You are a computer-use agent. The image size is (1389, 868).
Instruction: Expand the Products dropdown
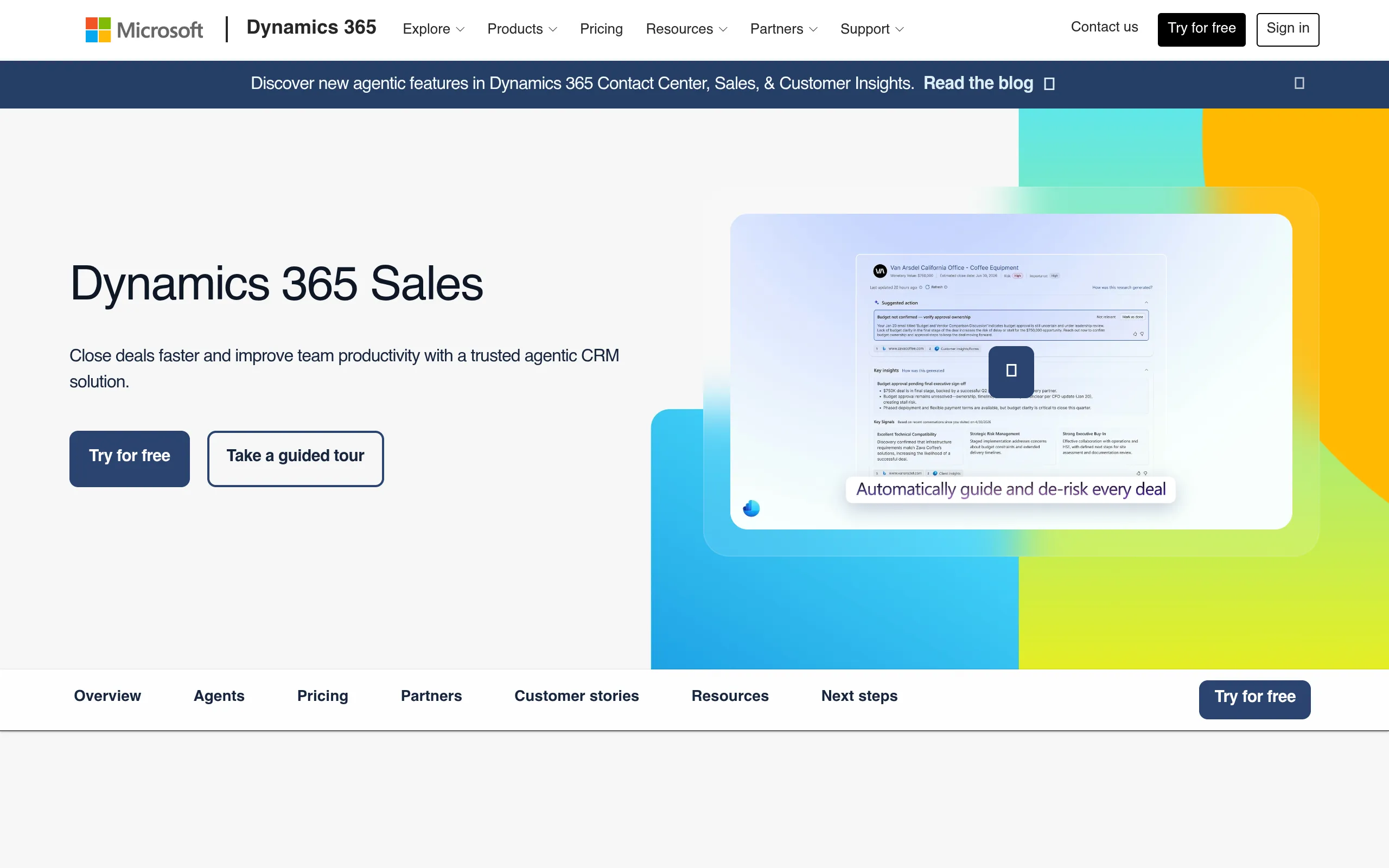coord(522,29)
